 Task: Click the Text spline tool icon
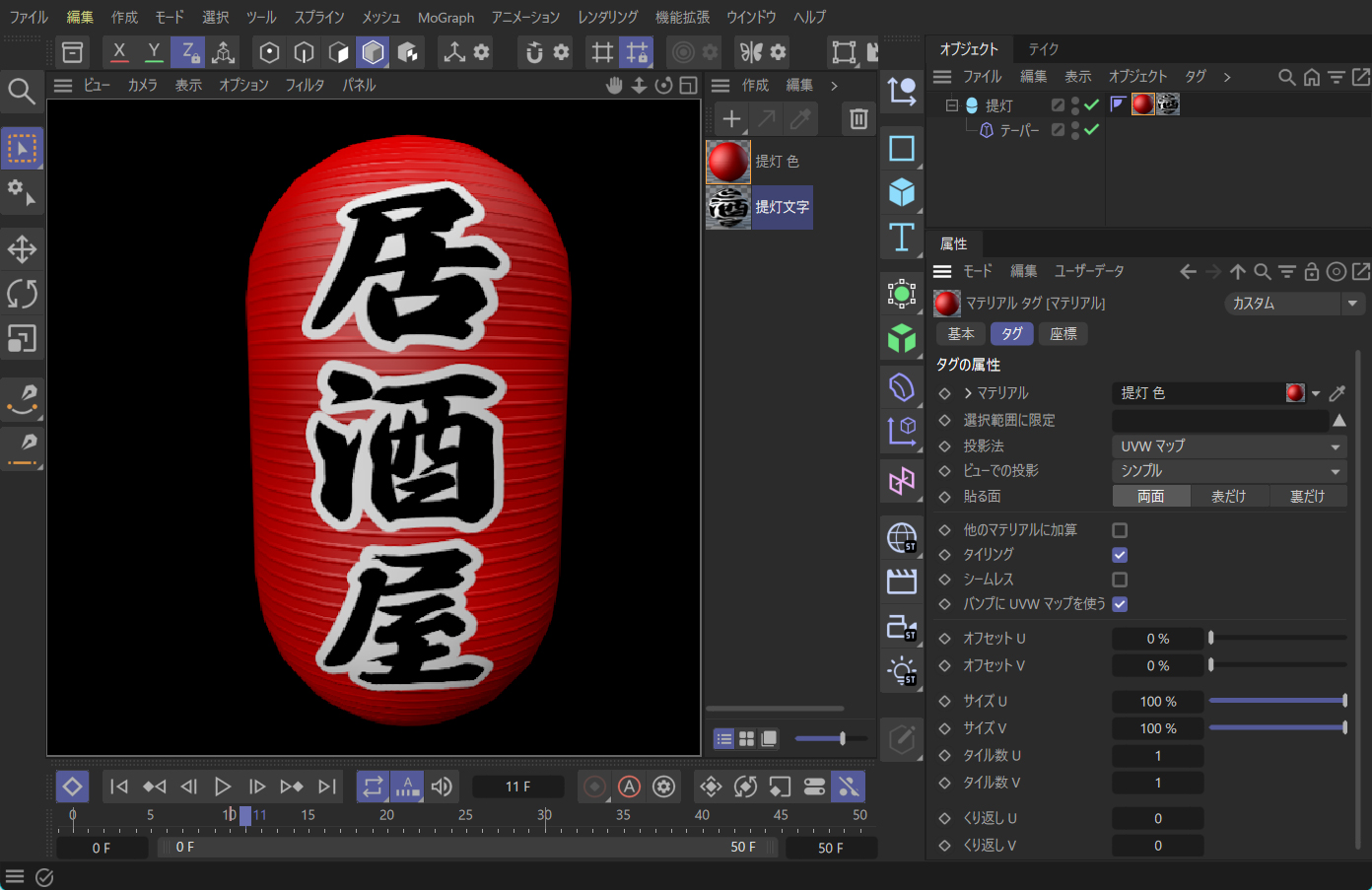901,238
